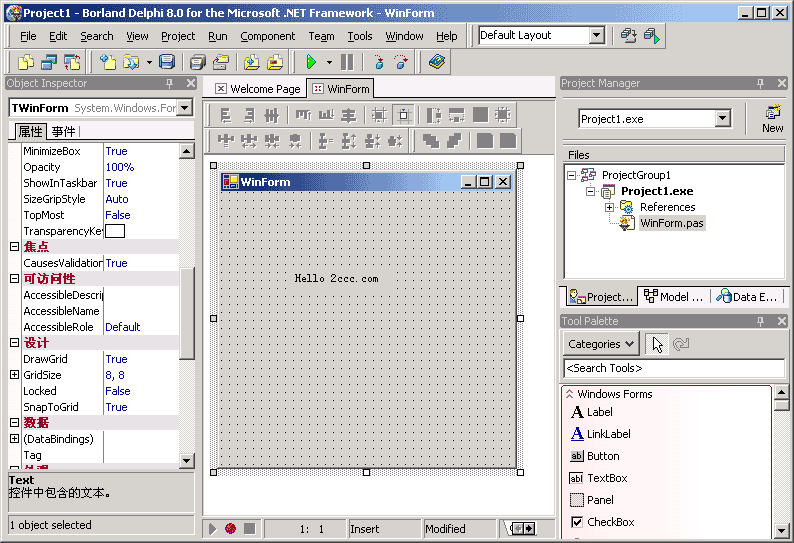Click the Step Over debug icon
This screenshot has height=543, width=794.
[401, 62]
